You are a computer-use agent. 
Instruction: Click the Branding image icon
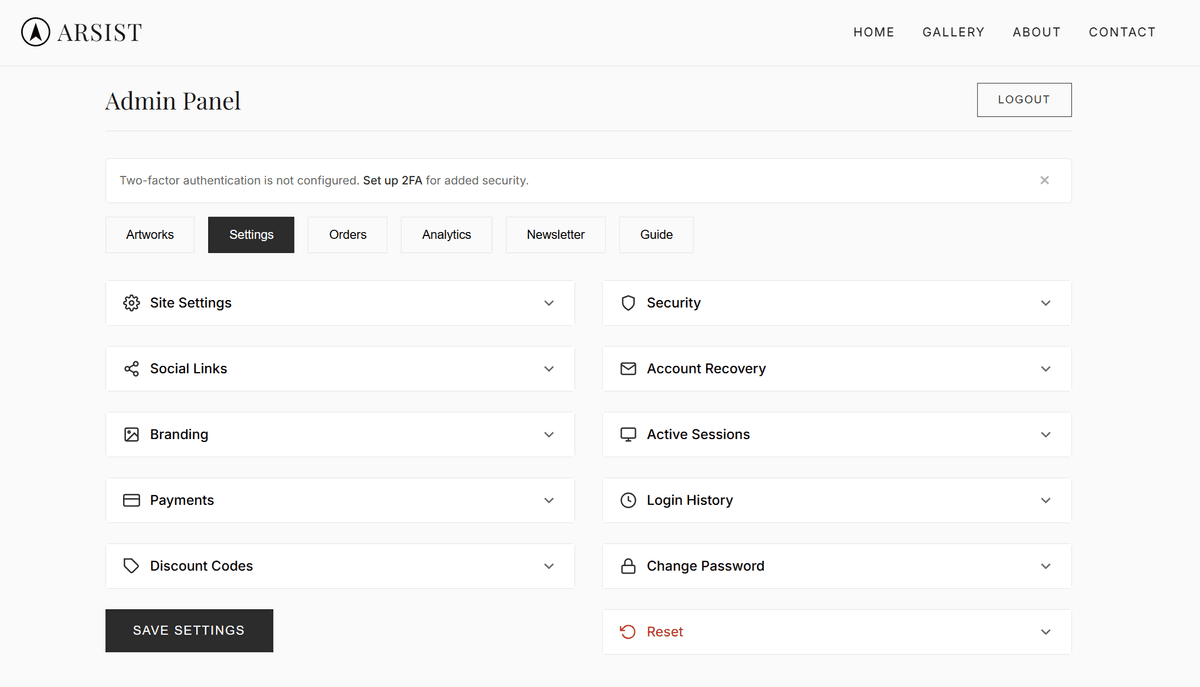coord(131,434)
